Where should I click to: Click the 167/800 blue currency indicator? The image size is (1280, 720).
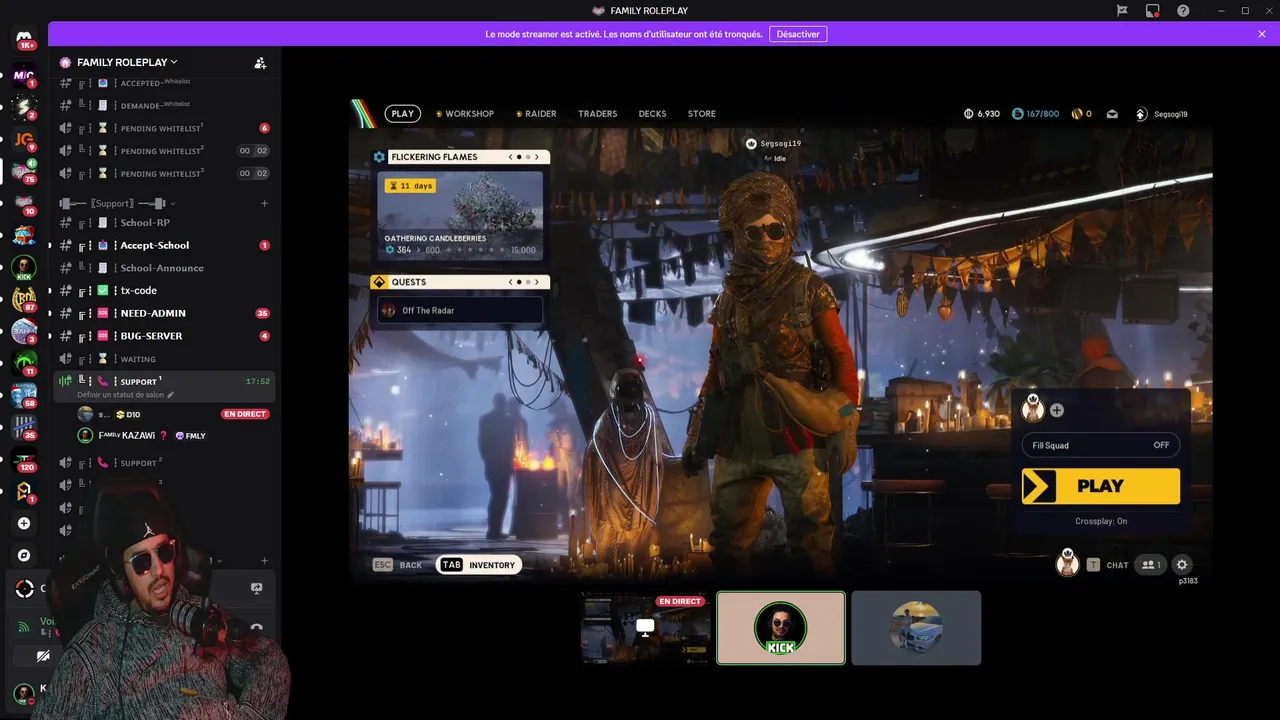[1035, 114]
